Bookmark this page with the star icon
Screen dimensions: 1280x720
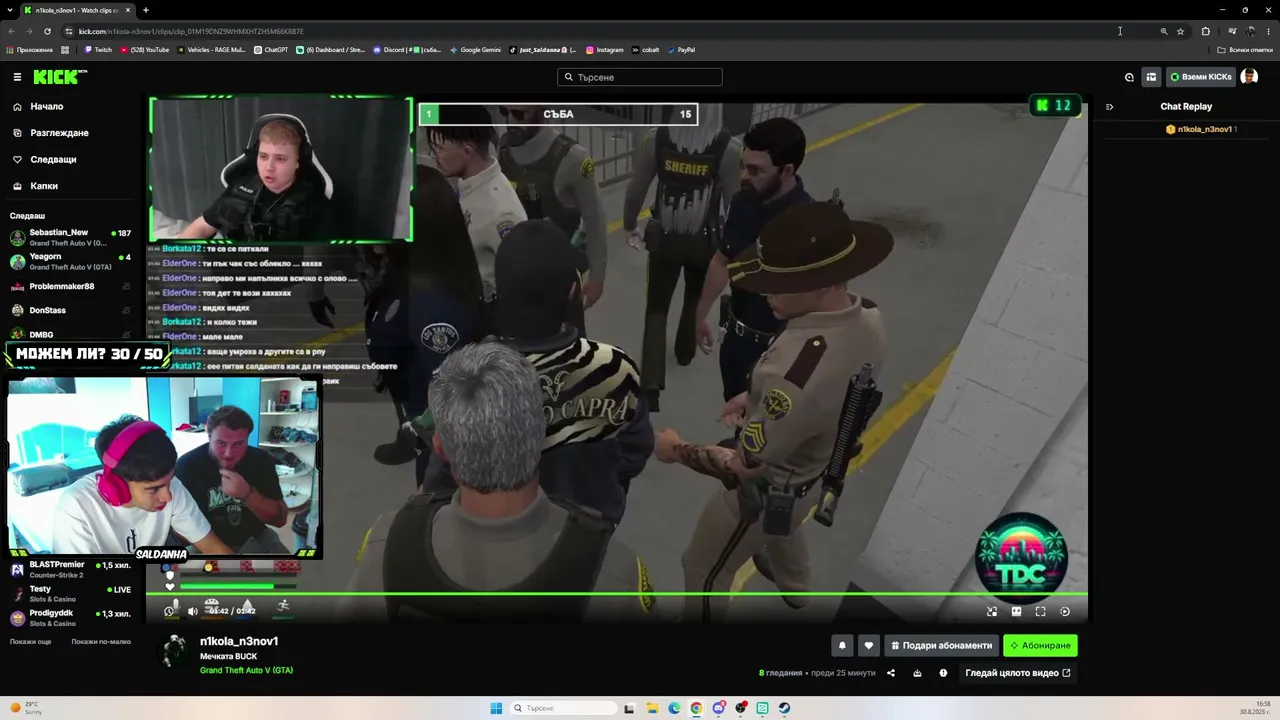coord(1180,31)
